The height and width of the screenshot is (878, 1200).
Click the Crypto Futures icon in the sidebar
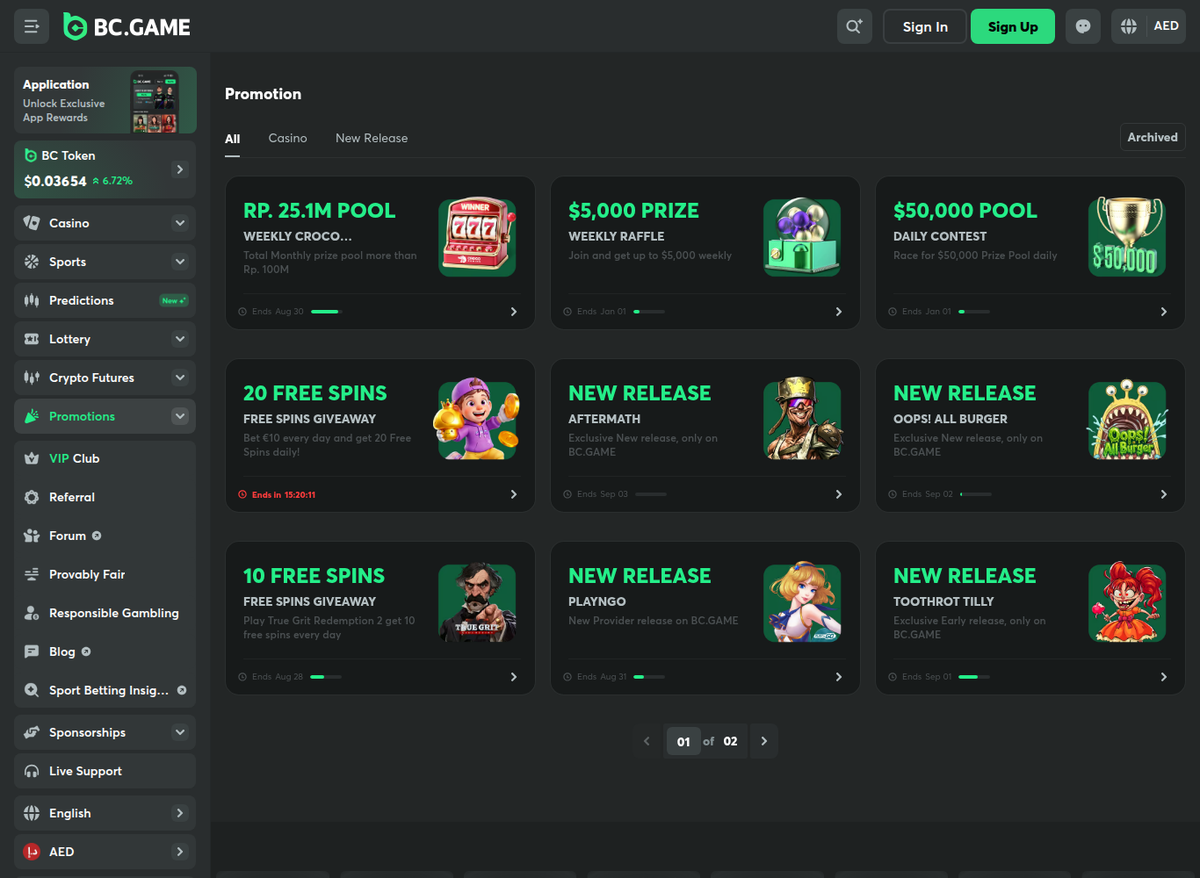pyautogui.click(x=31, y=378)
